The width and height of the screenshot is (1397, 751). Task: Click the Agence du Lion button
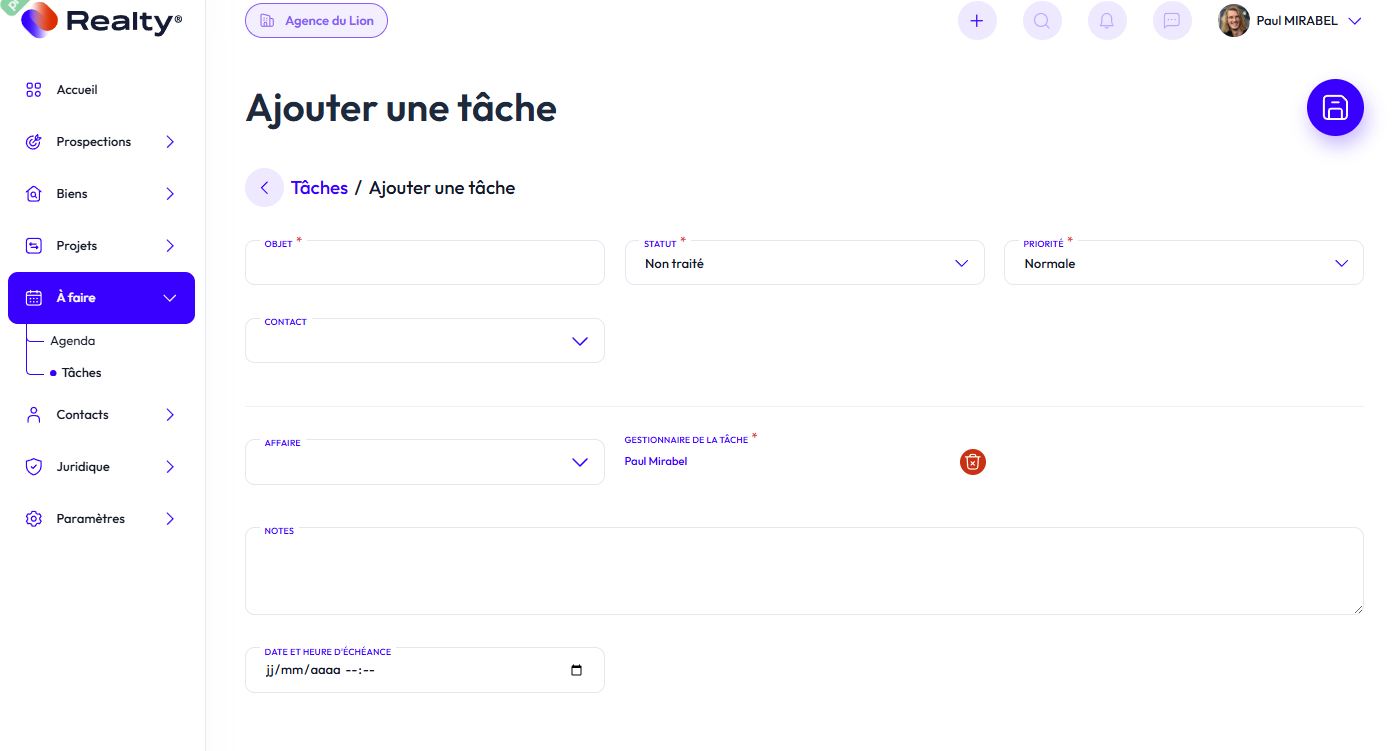(x=316, y=21)
